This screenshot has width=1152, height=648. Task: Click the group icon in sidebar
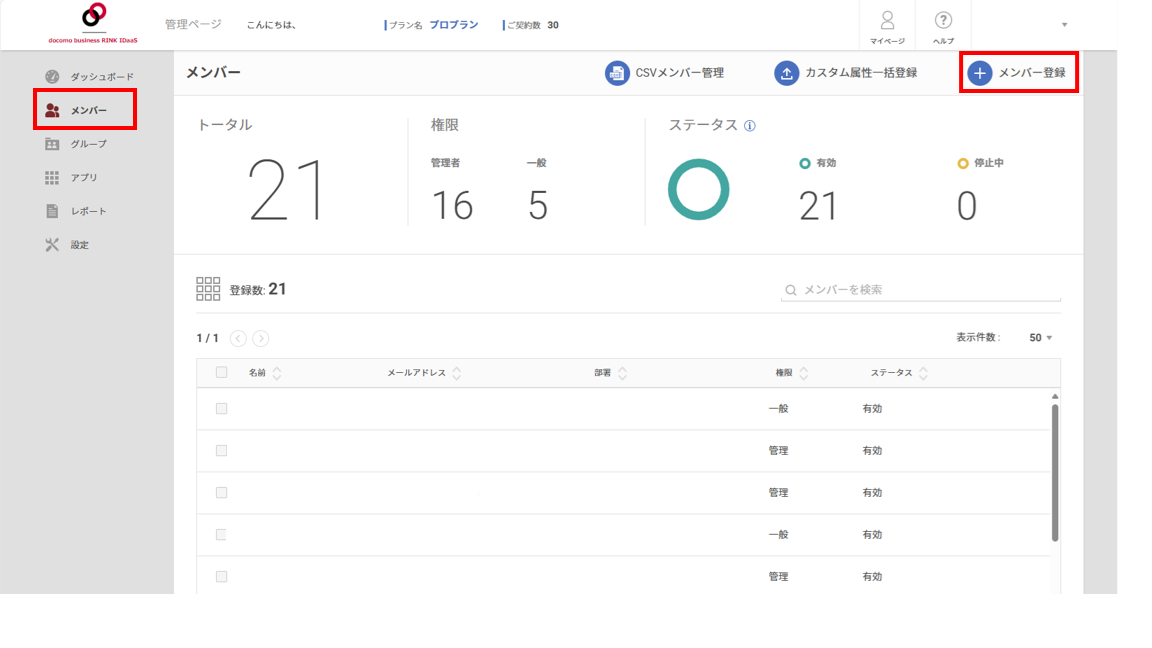tap(52, 144)
